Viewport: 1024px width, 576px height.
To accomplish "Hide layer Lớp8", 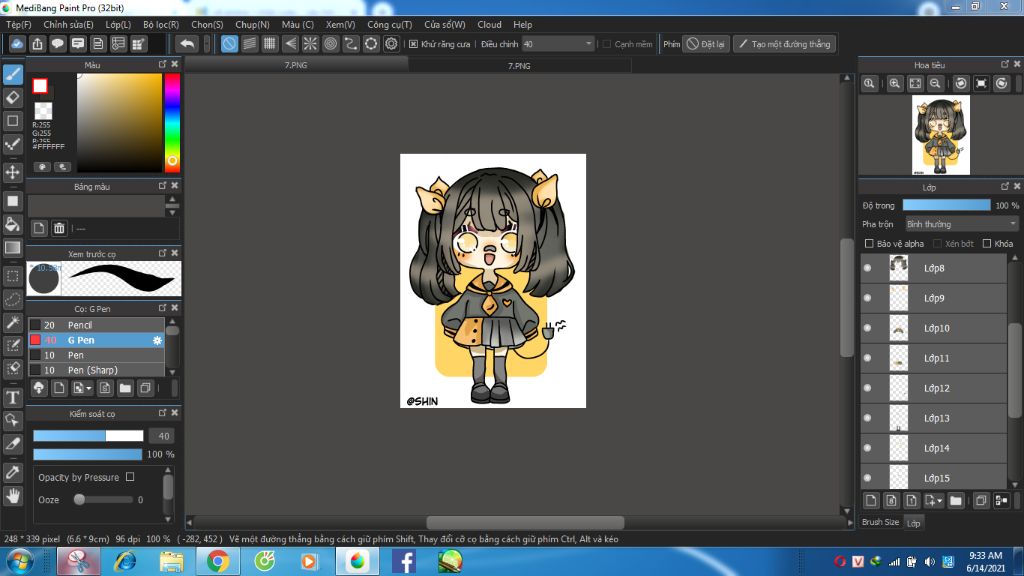I will pos(867,268).
